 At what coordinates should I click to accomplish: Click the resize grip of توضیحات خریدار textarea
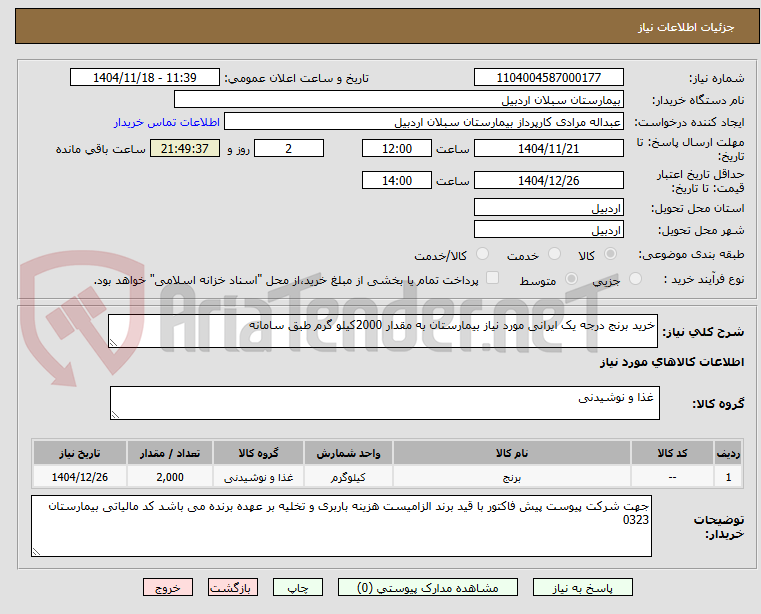pyautogui.click(x=36, y=551)
